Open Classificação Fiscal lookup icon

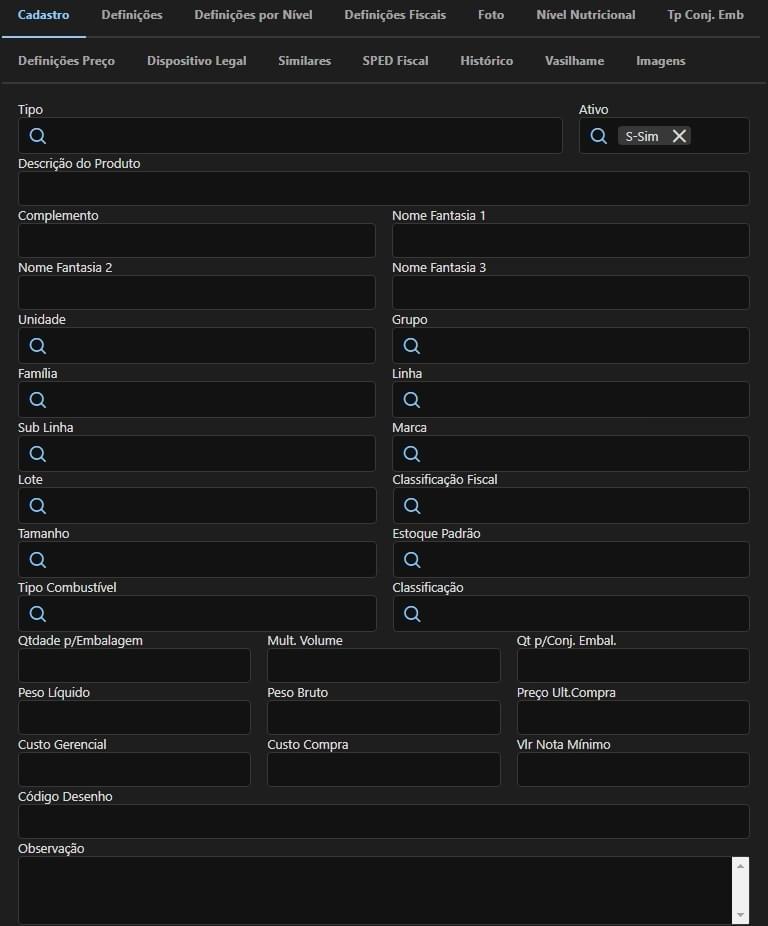(x=412, y=506)
